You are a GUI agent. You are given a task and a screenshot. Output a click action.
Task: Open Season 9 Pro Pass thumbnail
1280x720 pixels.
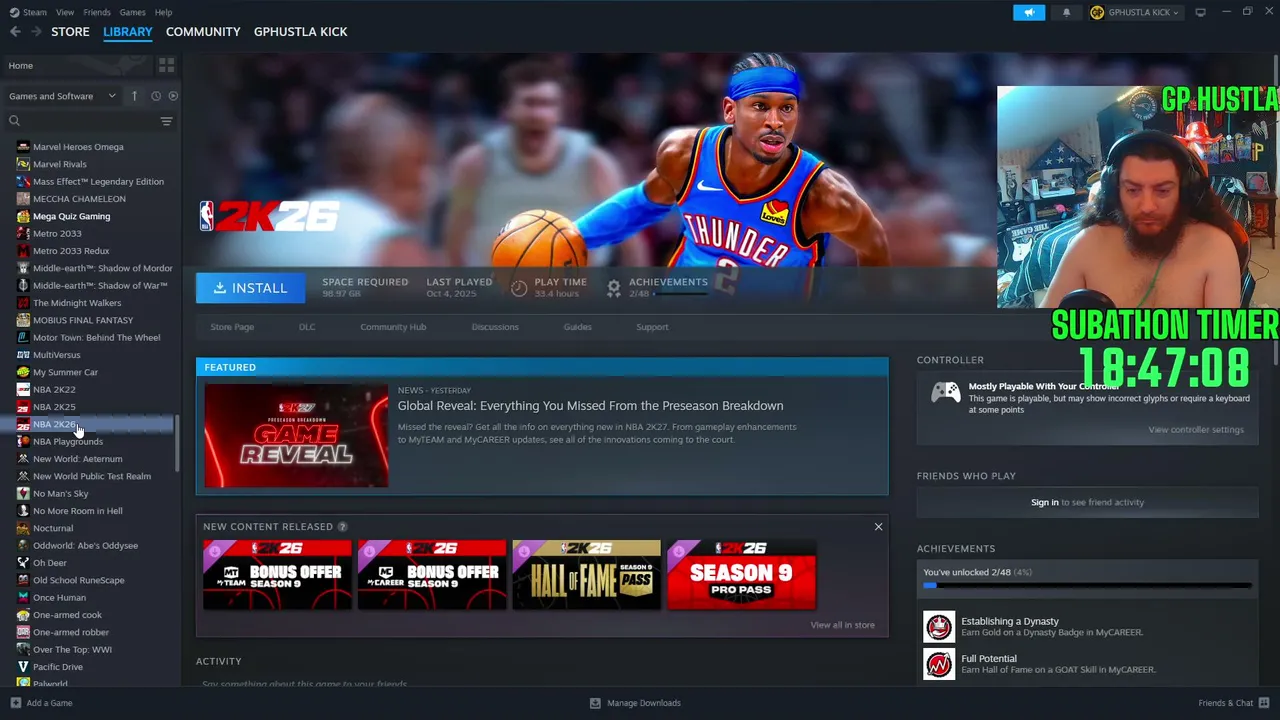(741, 575)
